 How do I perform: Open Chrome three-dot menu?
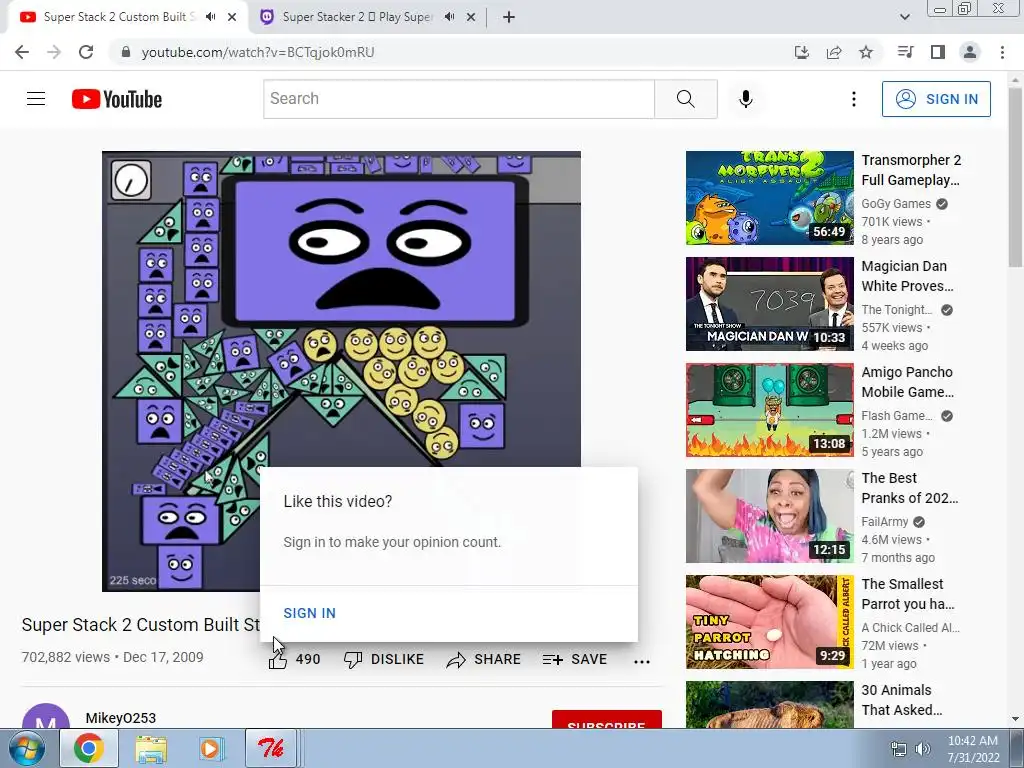pos(1002,52)
